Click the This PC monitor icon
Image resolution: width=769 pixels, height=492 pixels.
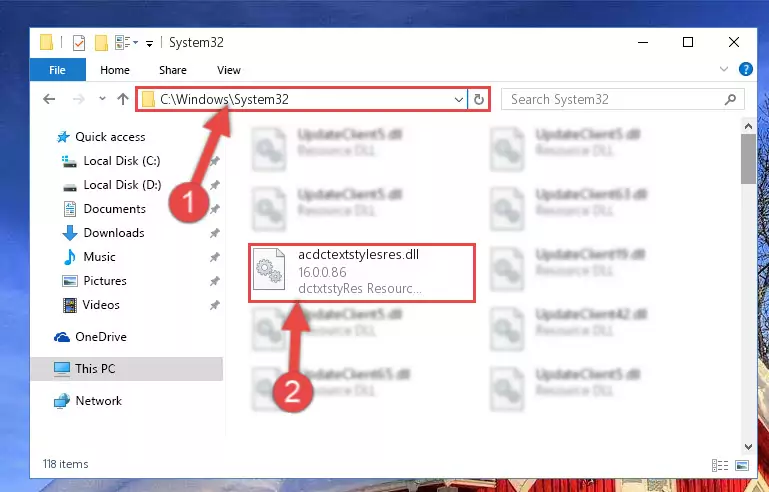(62, 369)
